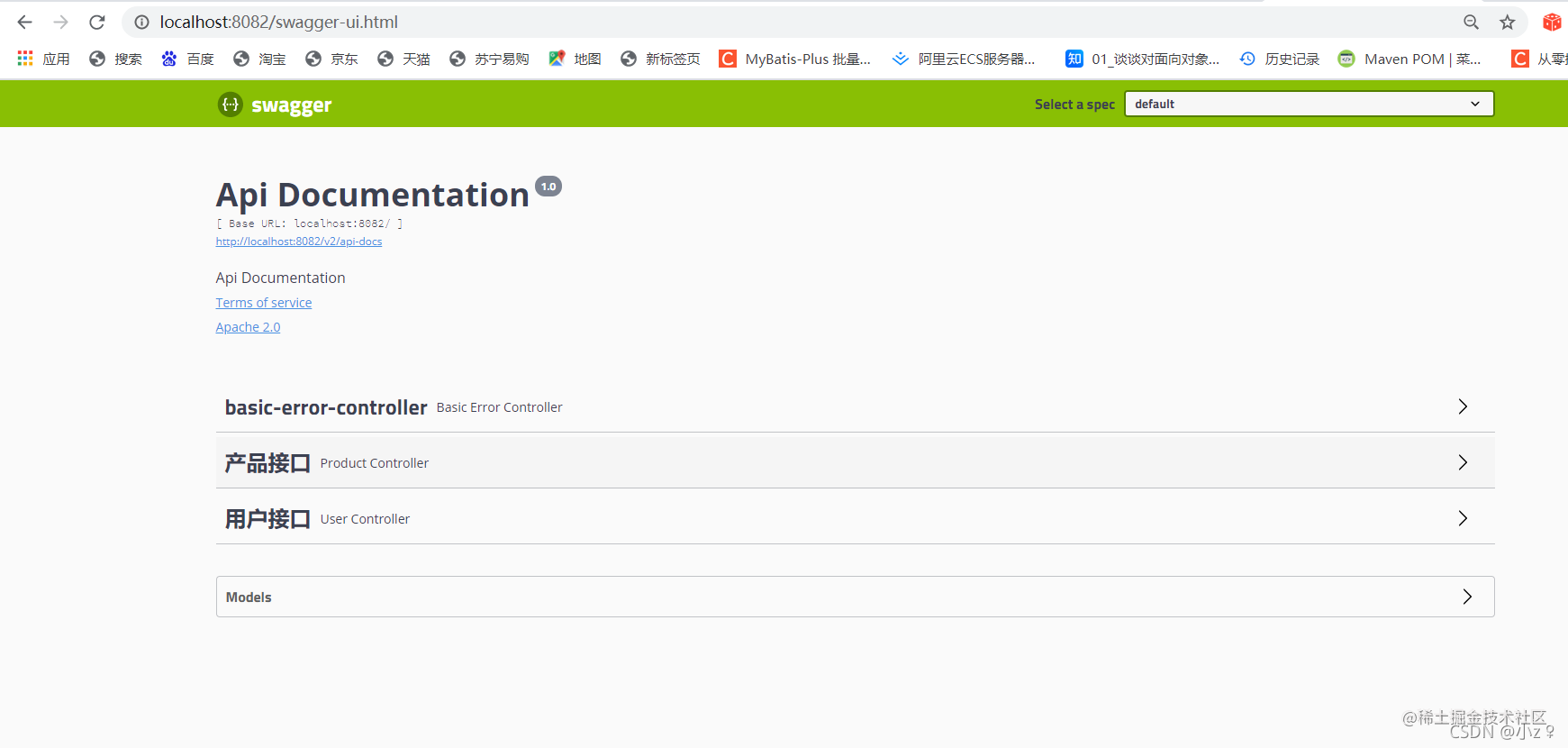
Task: Open the 百度 bookmark
Action: [187, 59]
